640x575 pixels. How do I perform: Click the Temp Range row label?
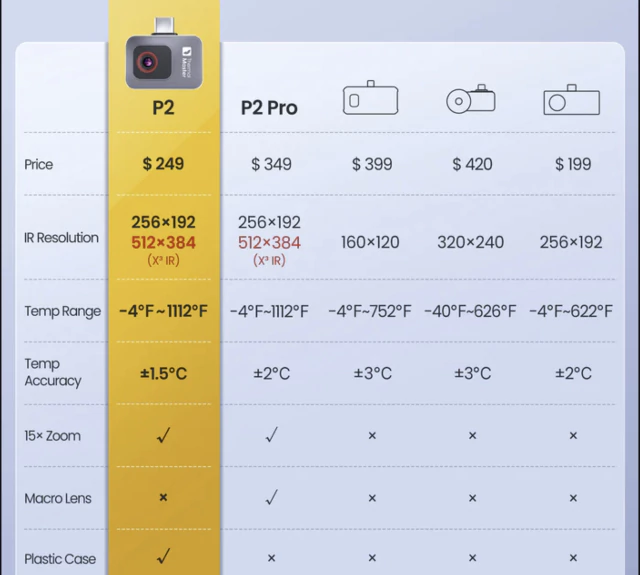tap(62, 311)
